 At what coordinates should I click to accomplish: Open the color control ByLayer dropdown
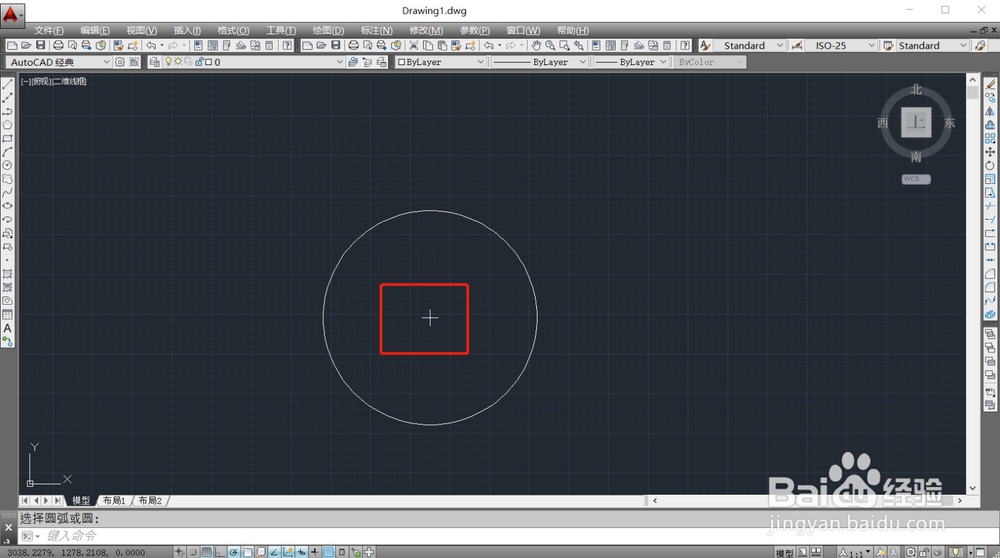[x=480, y=62]
